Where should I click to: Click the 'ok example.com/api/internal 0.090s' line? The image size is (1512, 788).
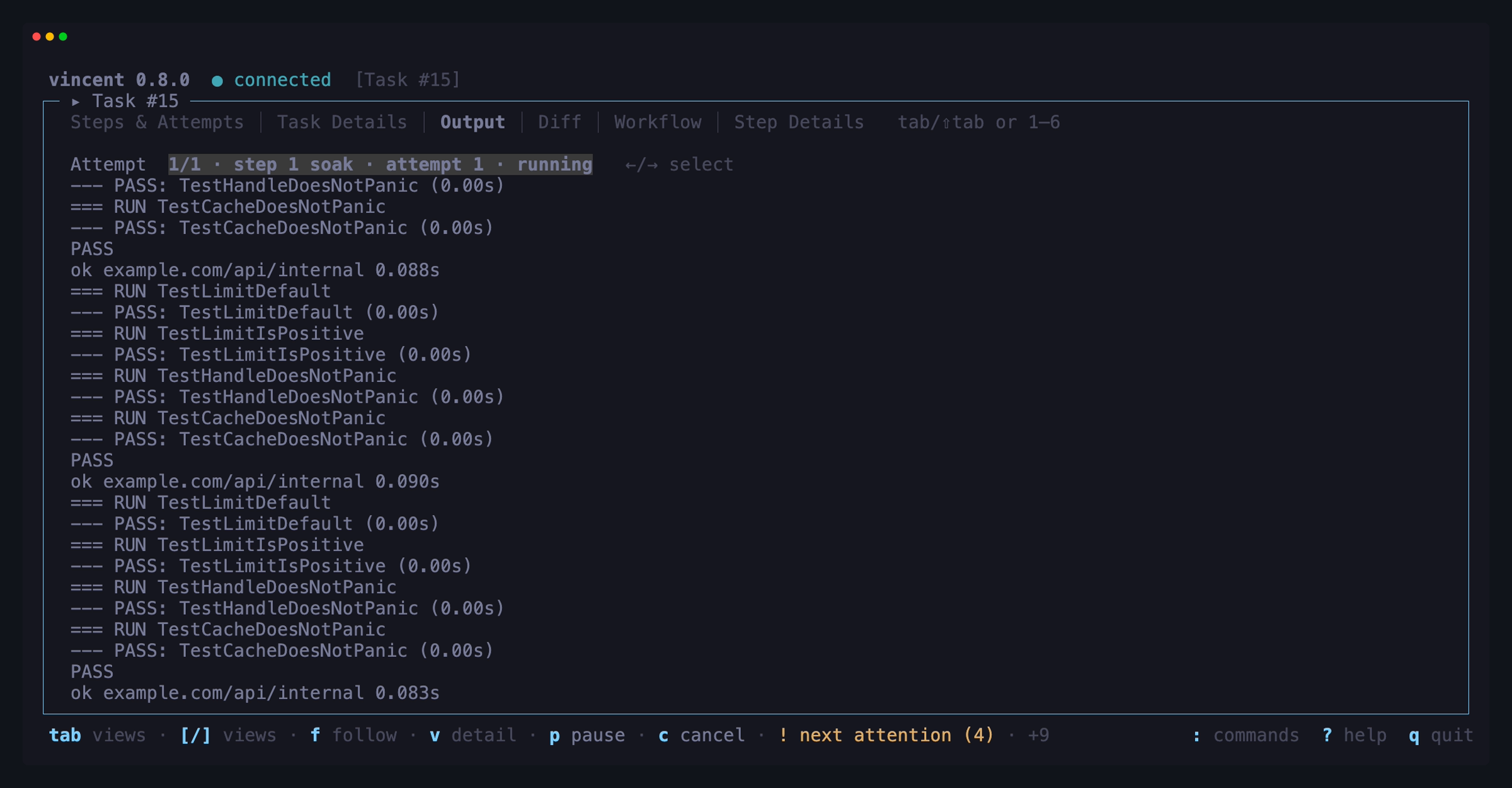point(255,482)
